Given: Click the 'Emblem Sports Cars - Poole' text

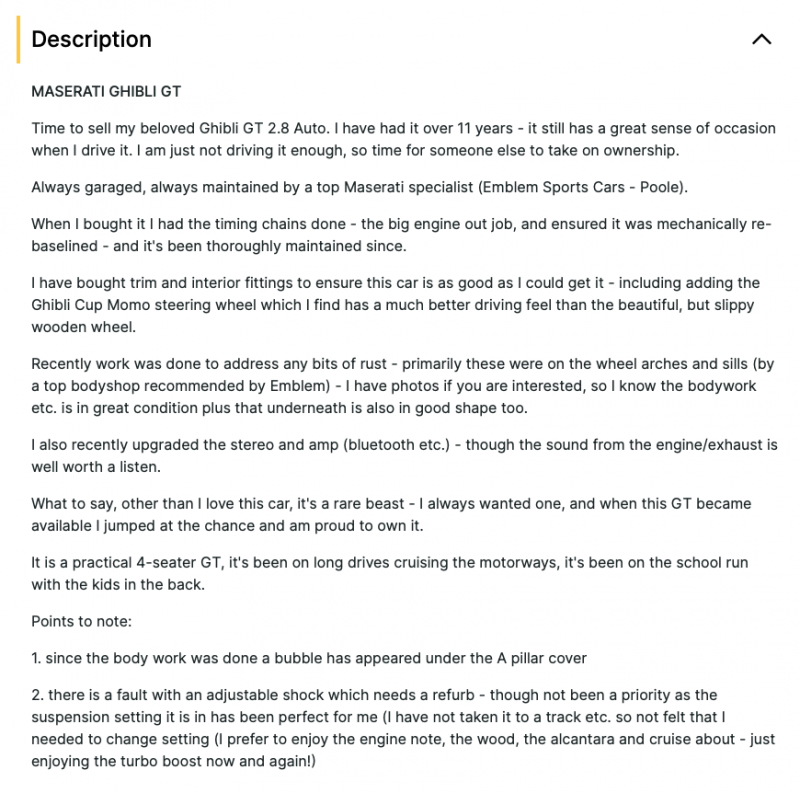Looking at the screenshot, I should tap(583, 187).
